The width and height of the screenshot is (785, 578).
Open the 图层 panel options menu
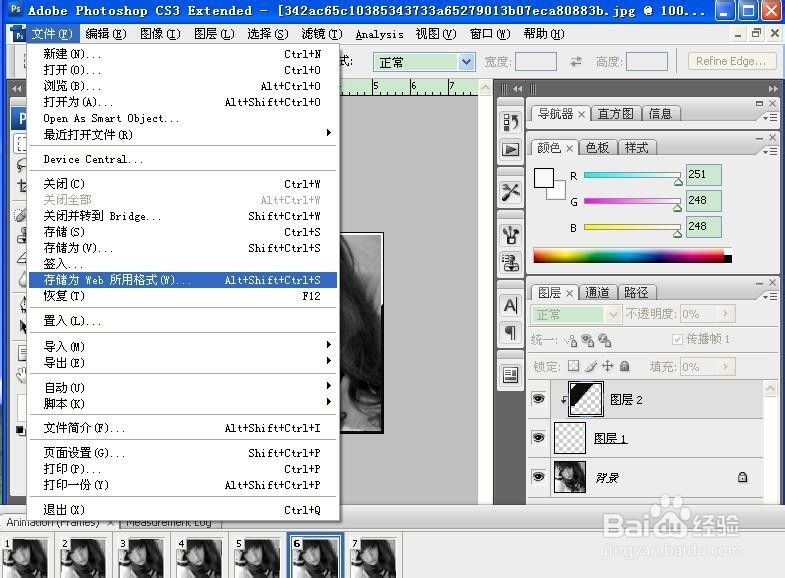coord(770,296)
